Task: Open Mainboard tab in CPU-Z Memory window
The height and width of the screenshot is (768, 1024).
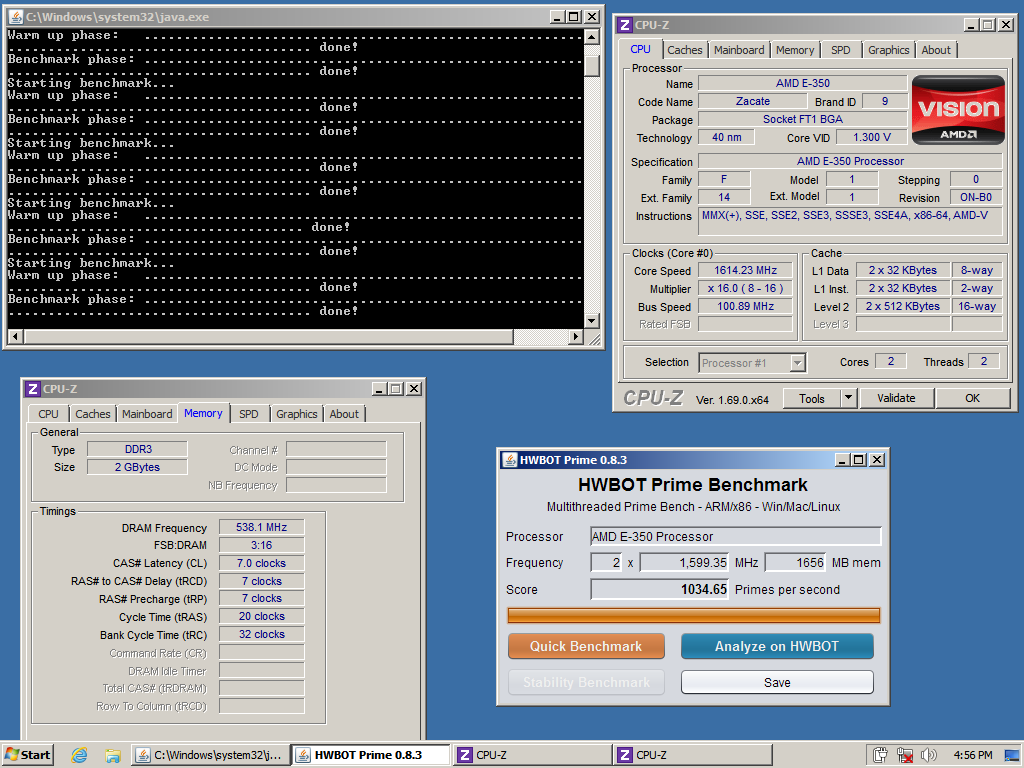Action: click(147, 414)
